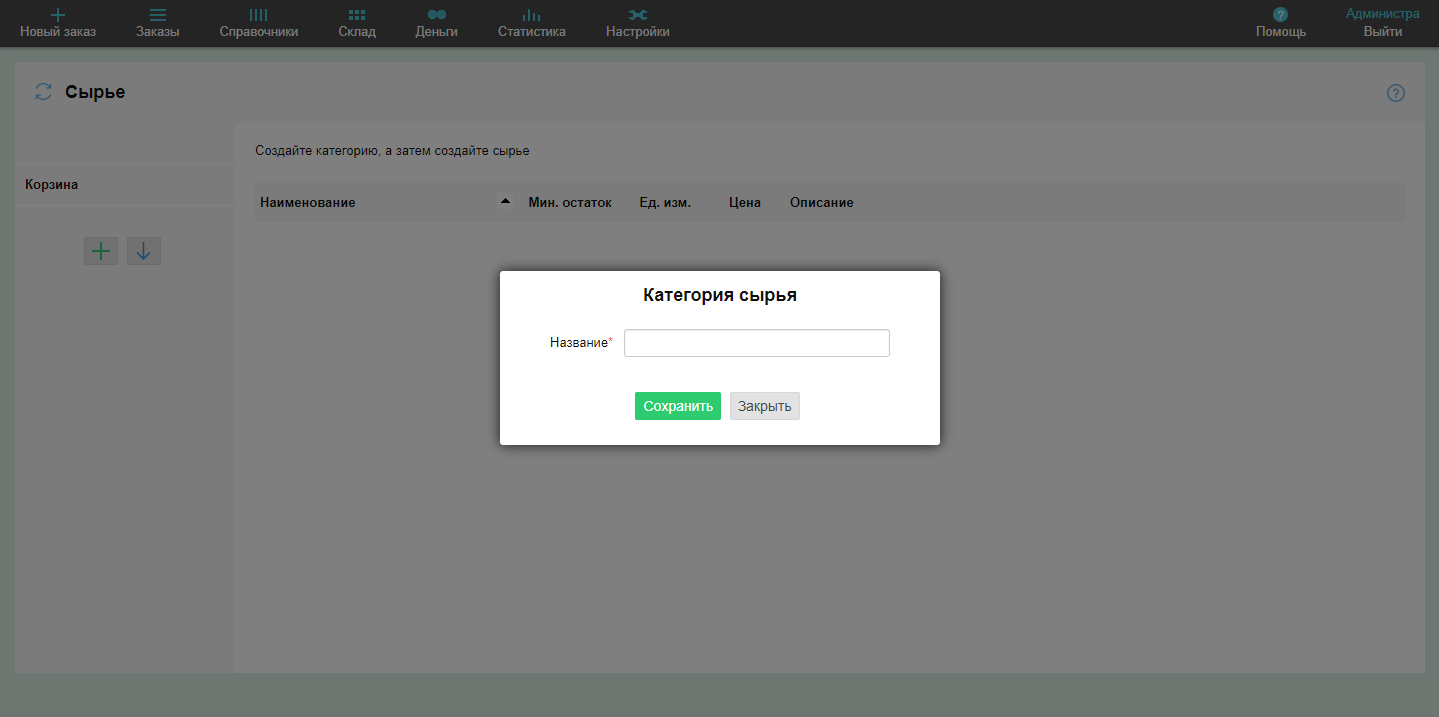Click the refresh icon beside Сырье

43,92
